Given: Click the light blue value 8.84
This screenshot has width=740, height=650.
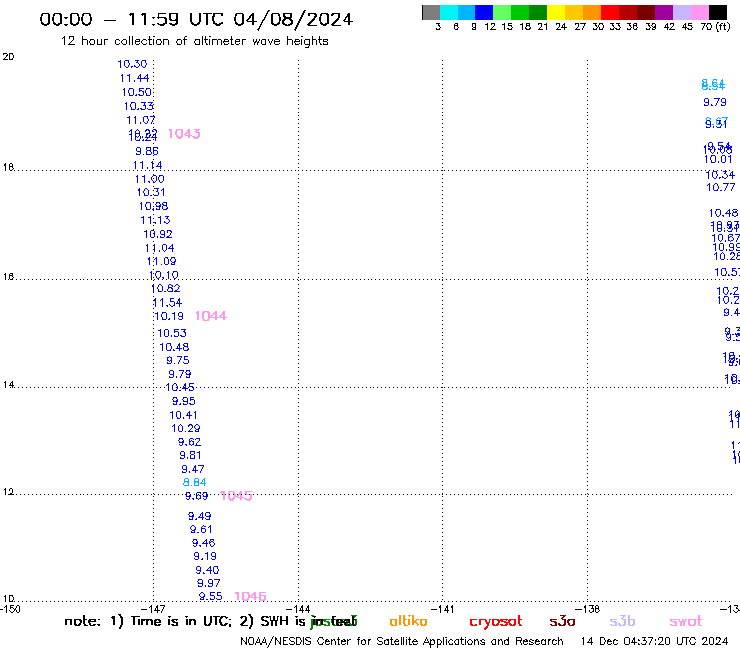Looking at the screenshot, I should point(194,482).
